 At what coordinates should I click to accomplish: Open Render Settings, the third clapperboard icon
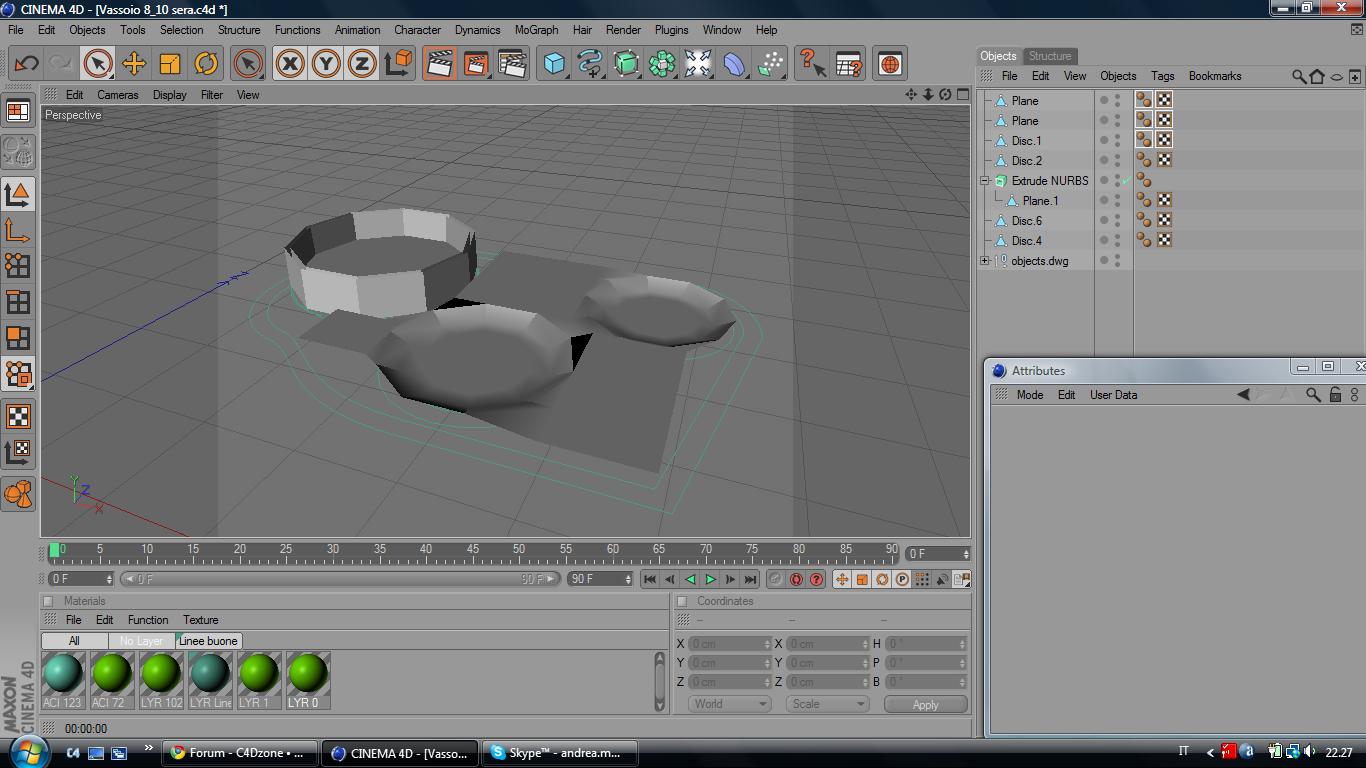coord(511,64)
